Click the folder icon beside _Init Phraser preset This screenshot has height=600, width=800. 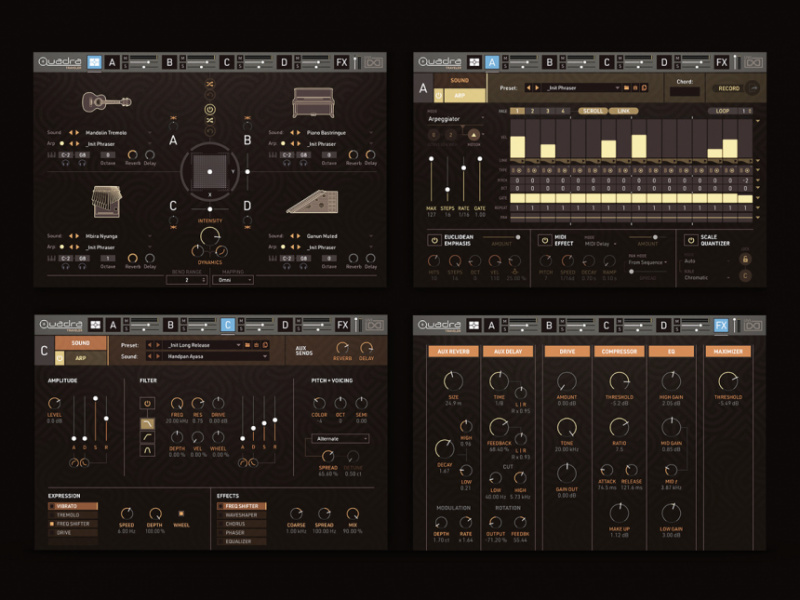click(x=624, y=87)
